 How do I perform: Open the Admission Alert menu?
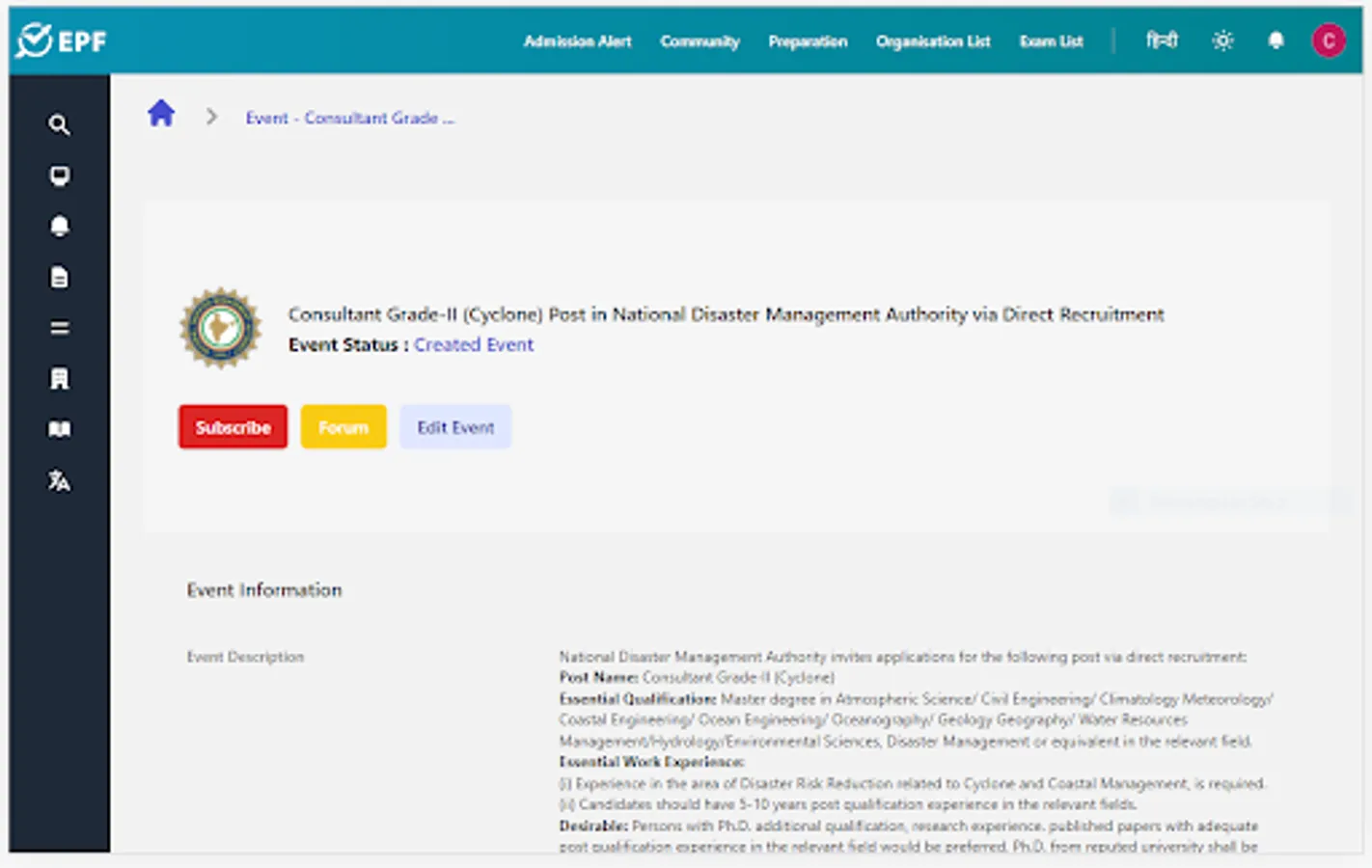(x=577, y=41)
